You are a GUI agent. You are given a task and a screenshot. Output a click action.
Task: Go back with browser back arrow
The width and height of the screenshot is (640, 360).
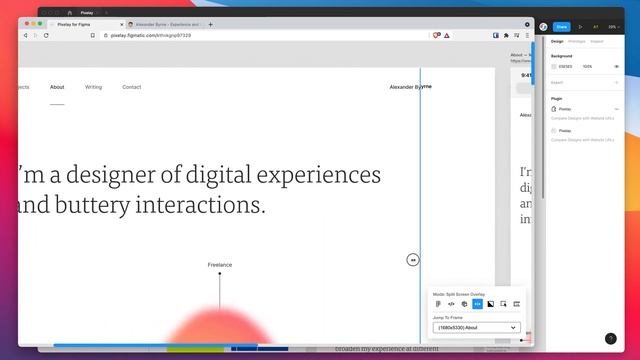pyautogui.click(x=26, y=36)
